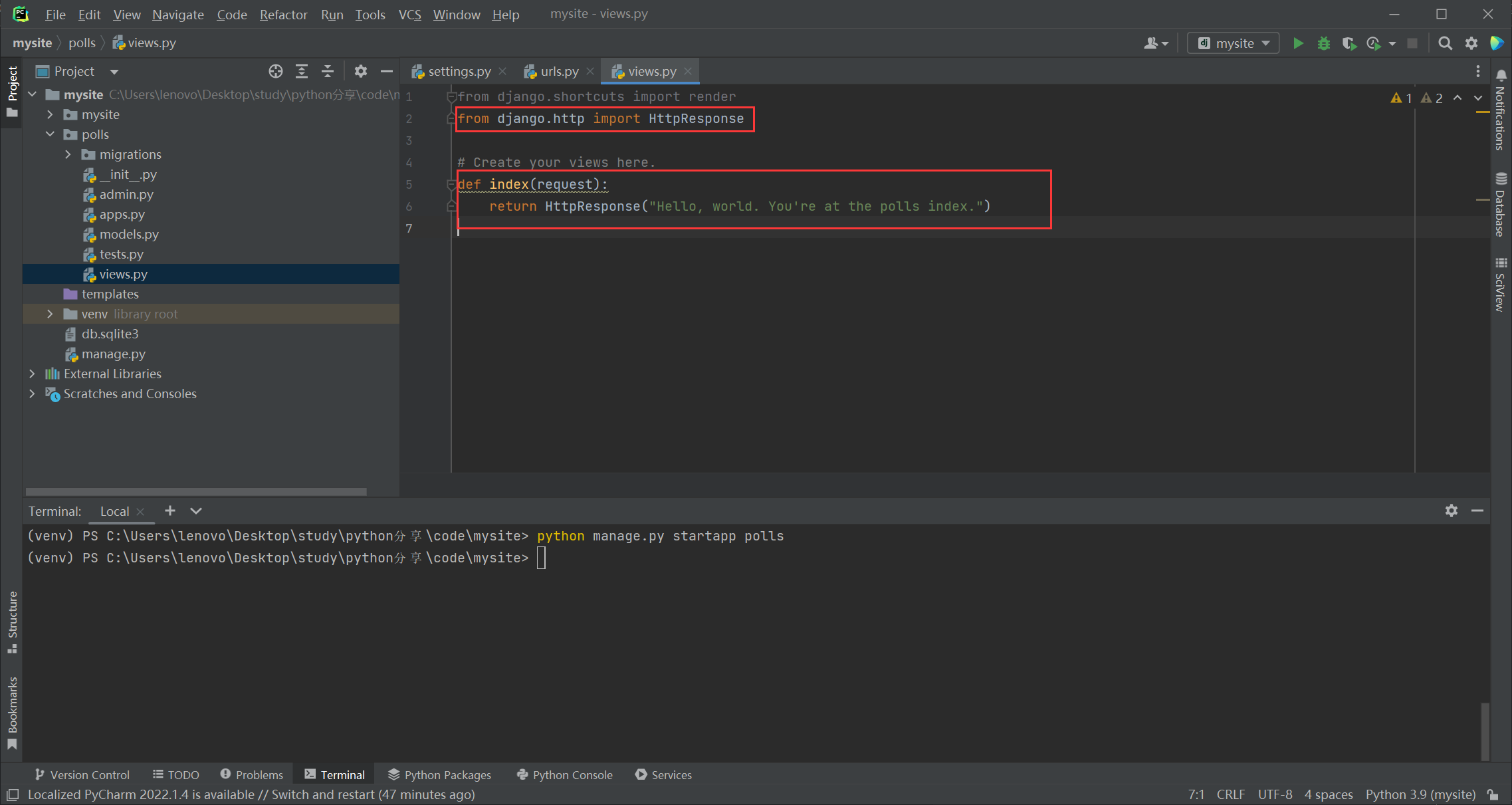This screenshot has height=805, width=1512.
Task: Open the Problems tool window
Action: (x=252, y=774)
